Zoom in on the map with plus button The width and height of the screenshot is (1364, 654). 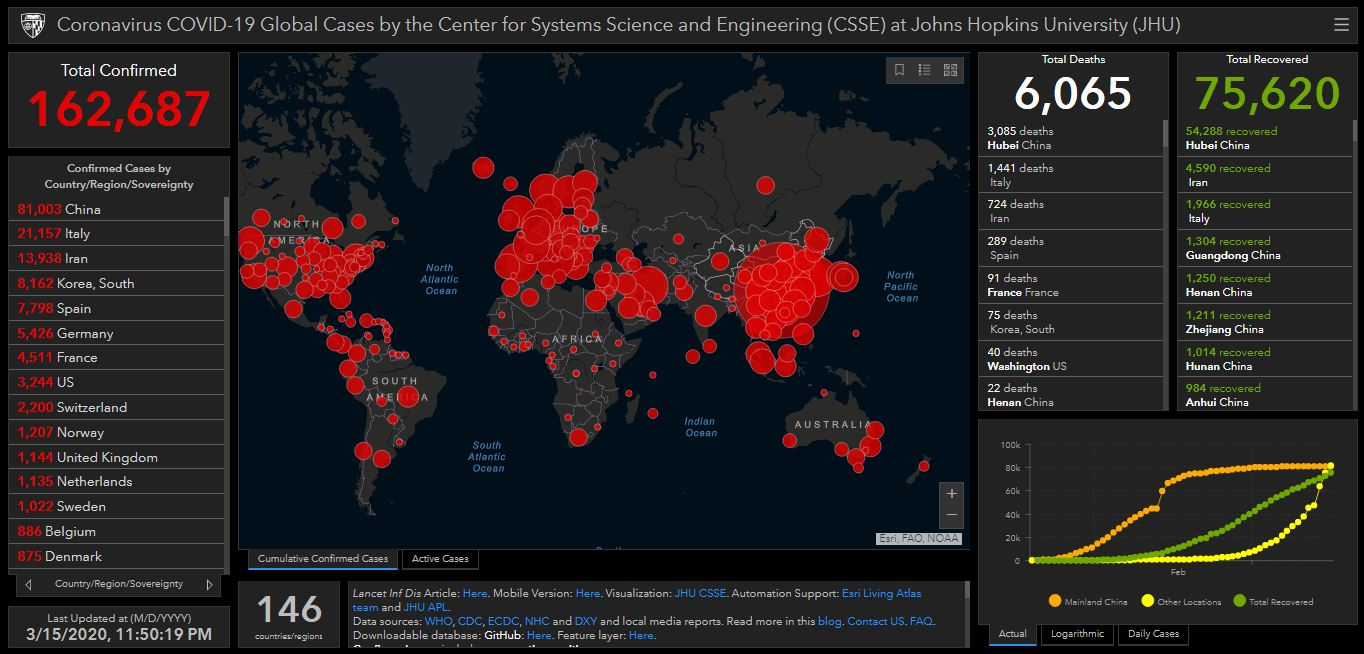tap(951, 494)
